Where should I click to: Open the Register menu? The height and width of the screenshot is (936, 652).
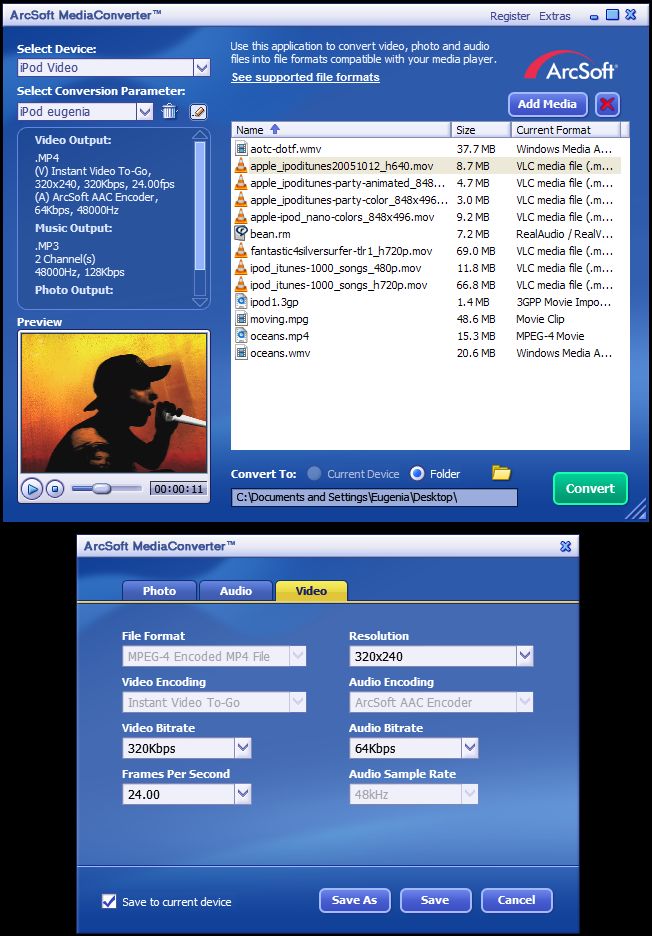[x=510, y=17]
